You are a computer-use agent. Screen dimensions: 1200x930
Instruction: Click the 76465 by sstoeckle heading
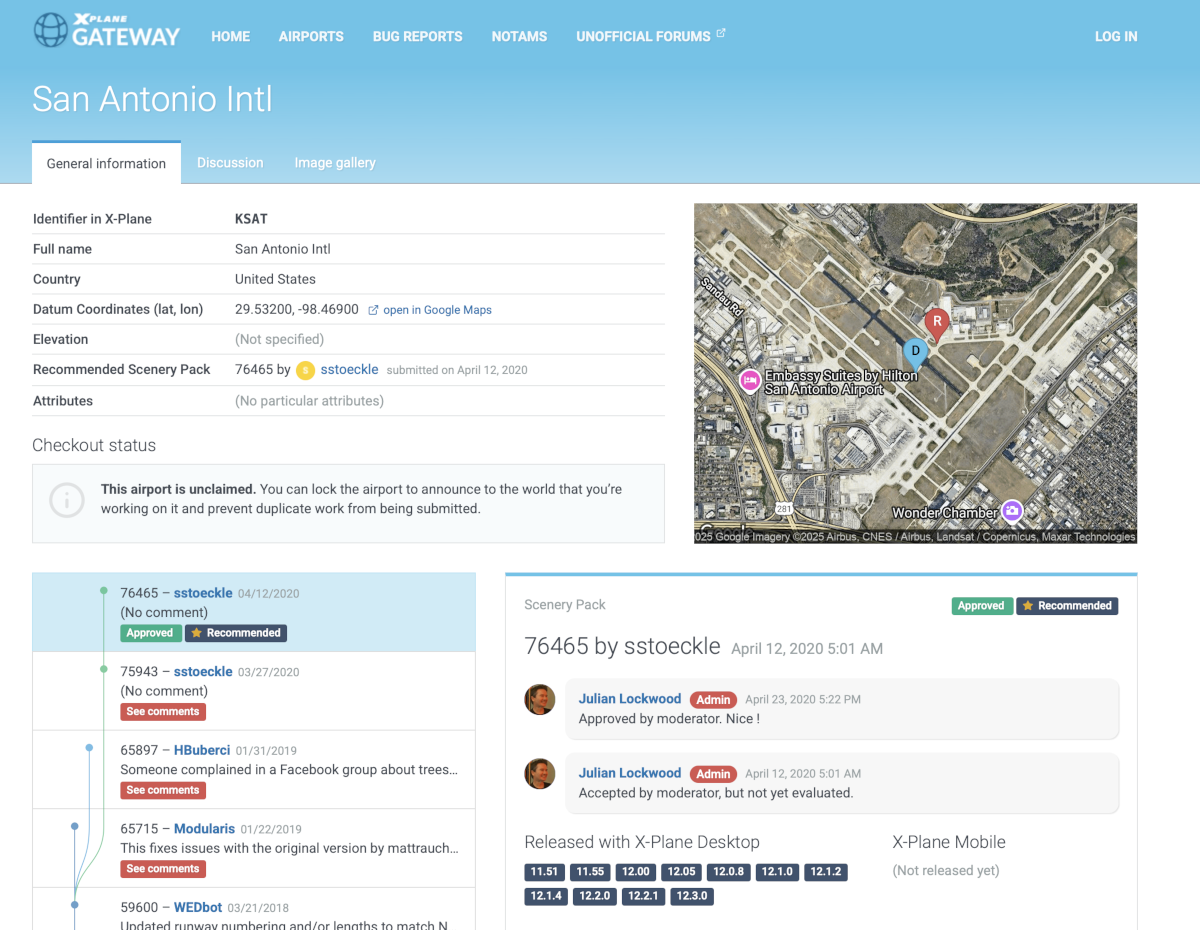[x=622, y=646]
